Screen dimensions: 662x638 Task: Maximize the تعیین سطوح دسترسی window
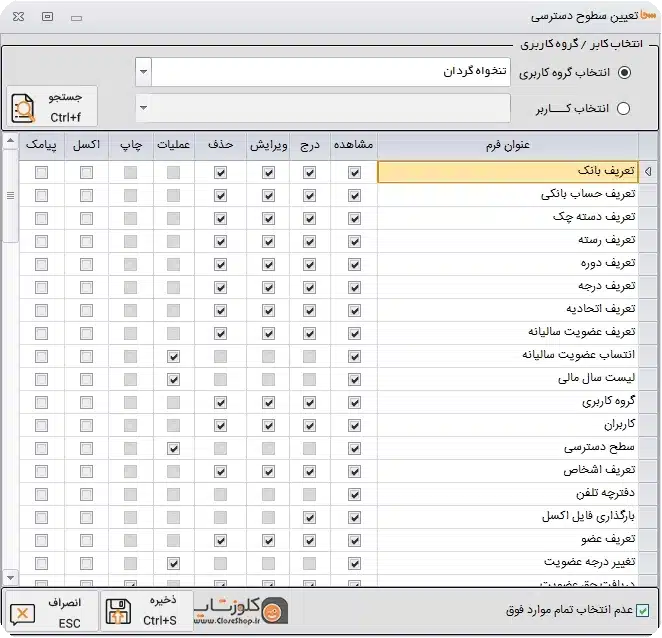47,16
